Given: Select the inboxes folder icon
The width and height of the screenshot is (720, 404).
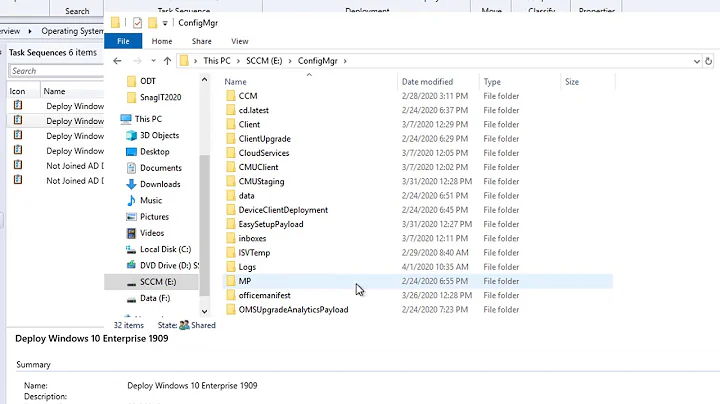Looking at the screenshot, I should tap(231, 238).
